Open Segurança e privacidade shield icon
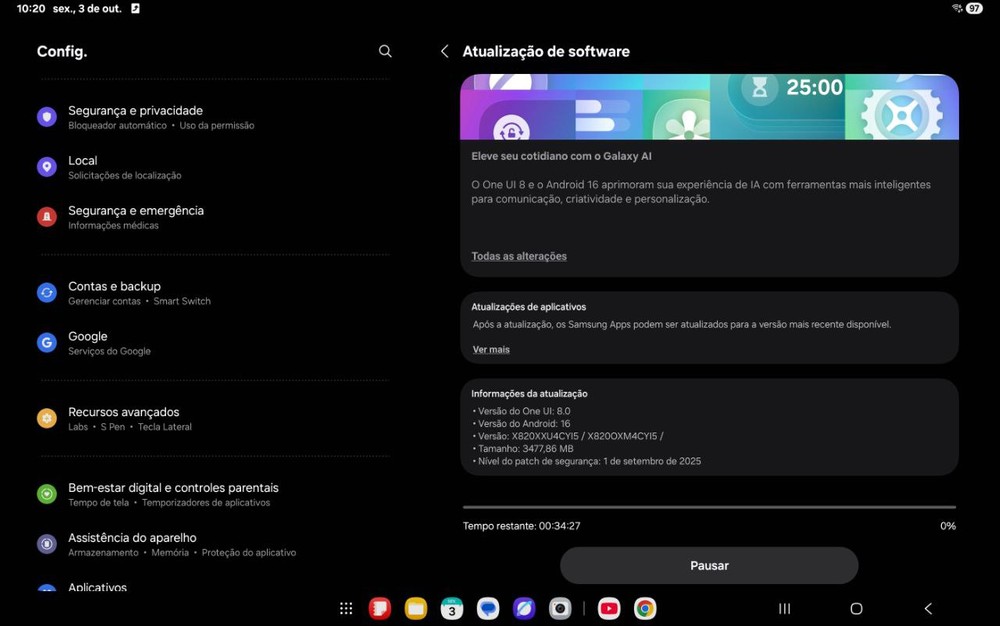Image resolution: width=1000 pixels, height=626 pixels. (47, 117)
